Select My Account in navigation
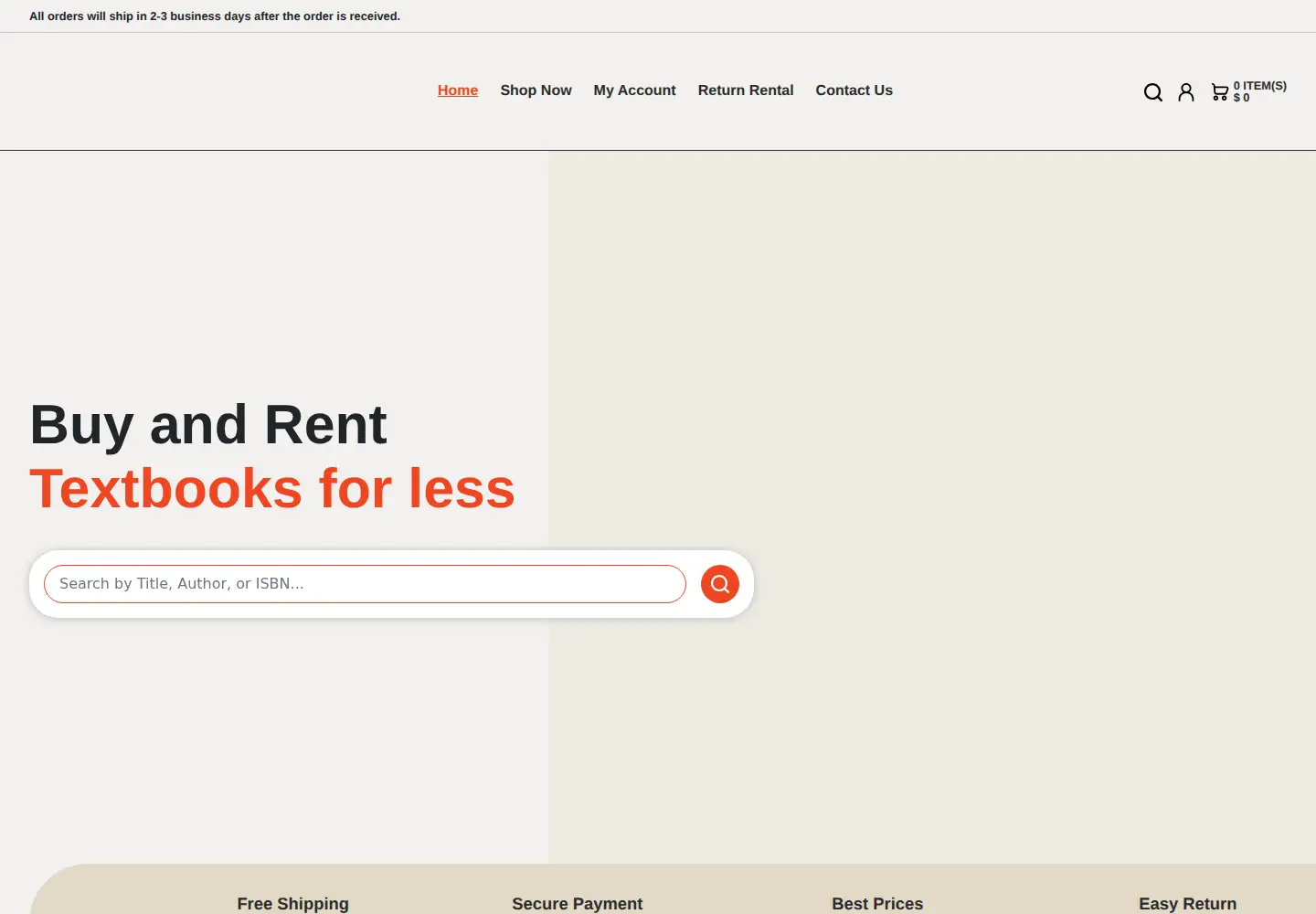 point(634,90)
